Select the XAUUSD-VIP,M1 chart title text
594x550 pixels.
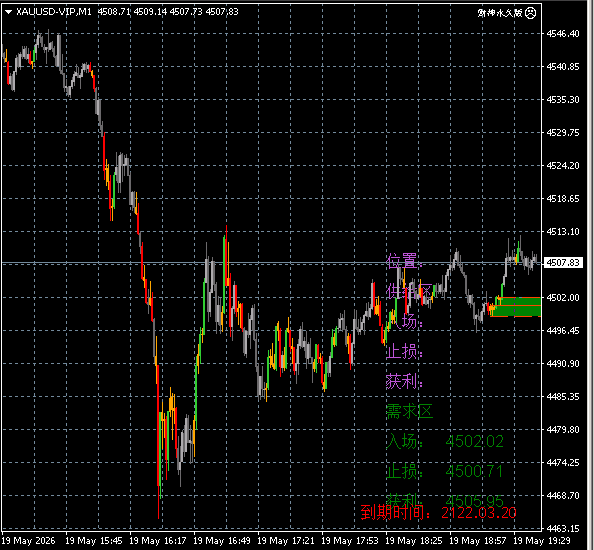54,12
